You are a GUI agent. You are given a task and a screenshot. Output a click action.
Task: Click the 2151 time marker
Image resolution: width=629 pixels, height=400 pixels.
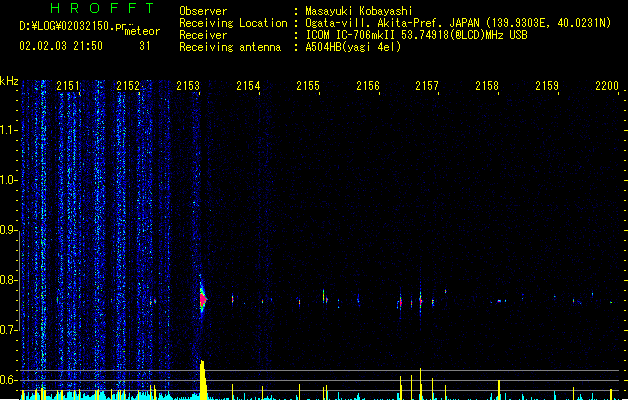coord(68,86)
